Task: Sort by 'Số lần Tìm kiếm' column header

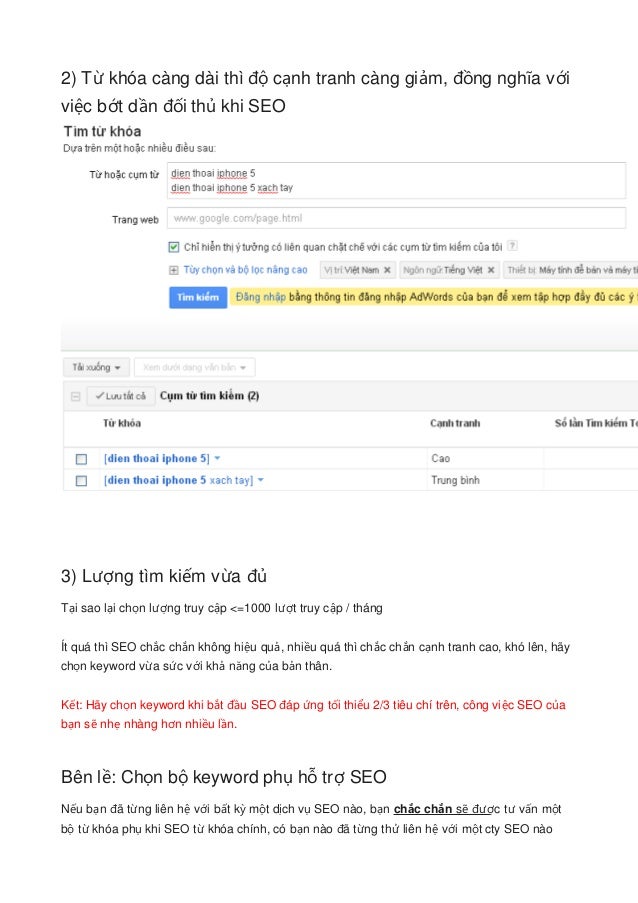Action: [596, 423]
